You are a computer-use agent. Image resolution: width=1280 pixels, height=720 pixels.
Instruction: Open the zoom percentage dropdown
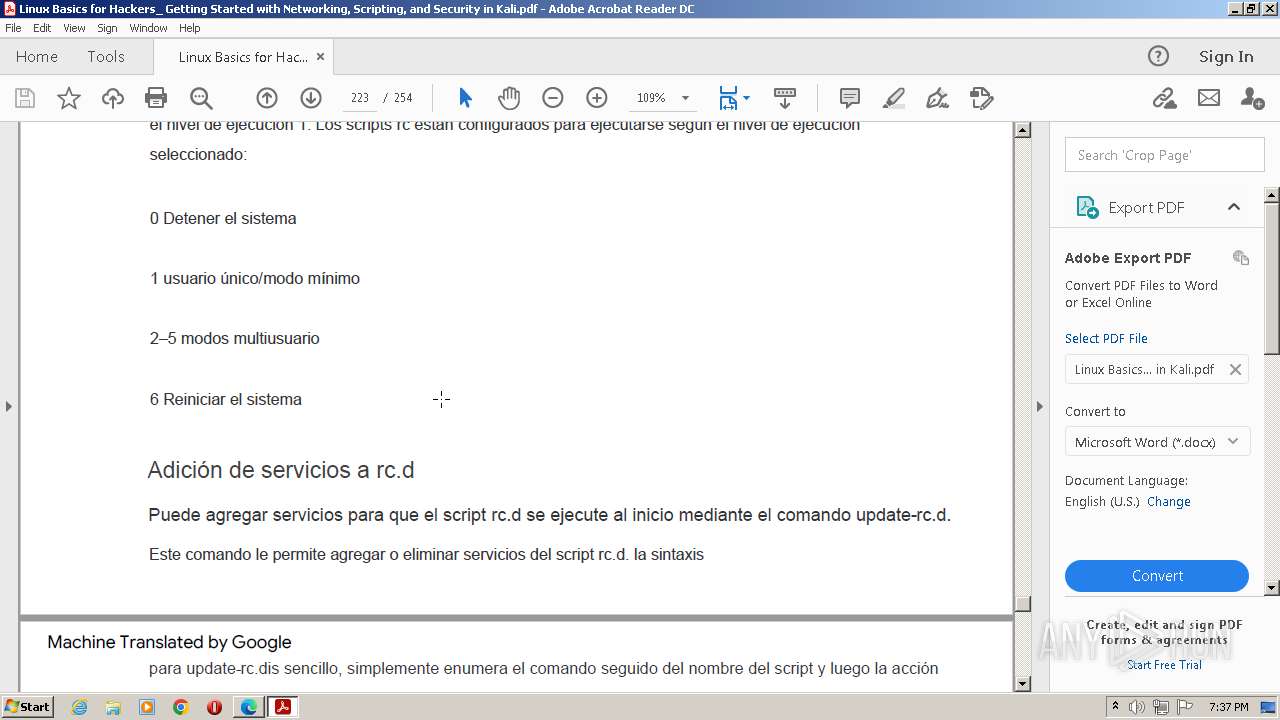point(685,98)
